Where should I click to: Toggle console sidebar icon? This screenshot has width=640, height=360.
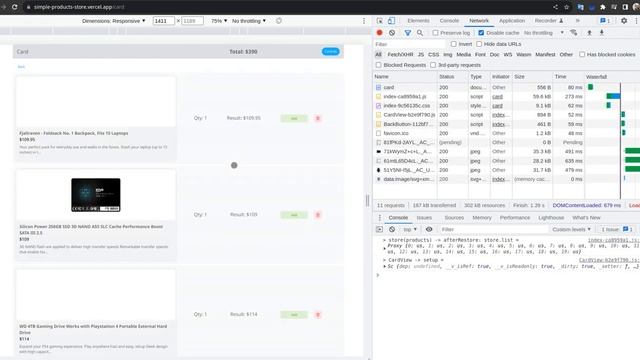(379, 229)
